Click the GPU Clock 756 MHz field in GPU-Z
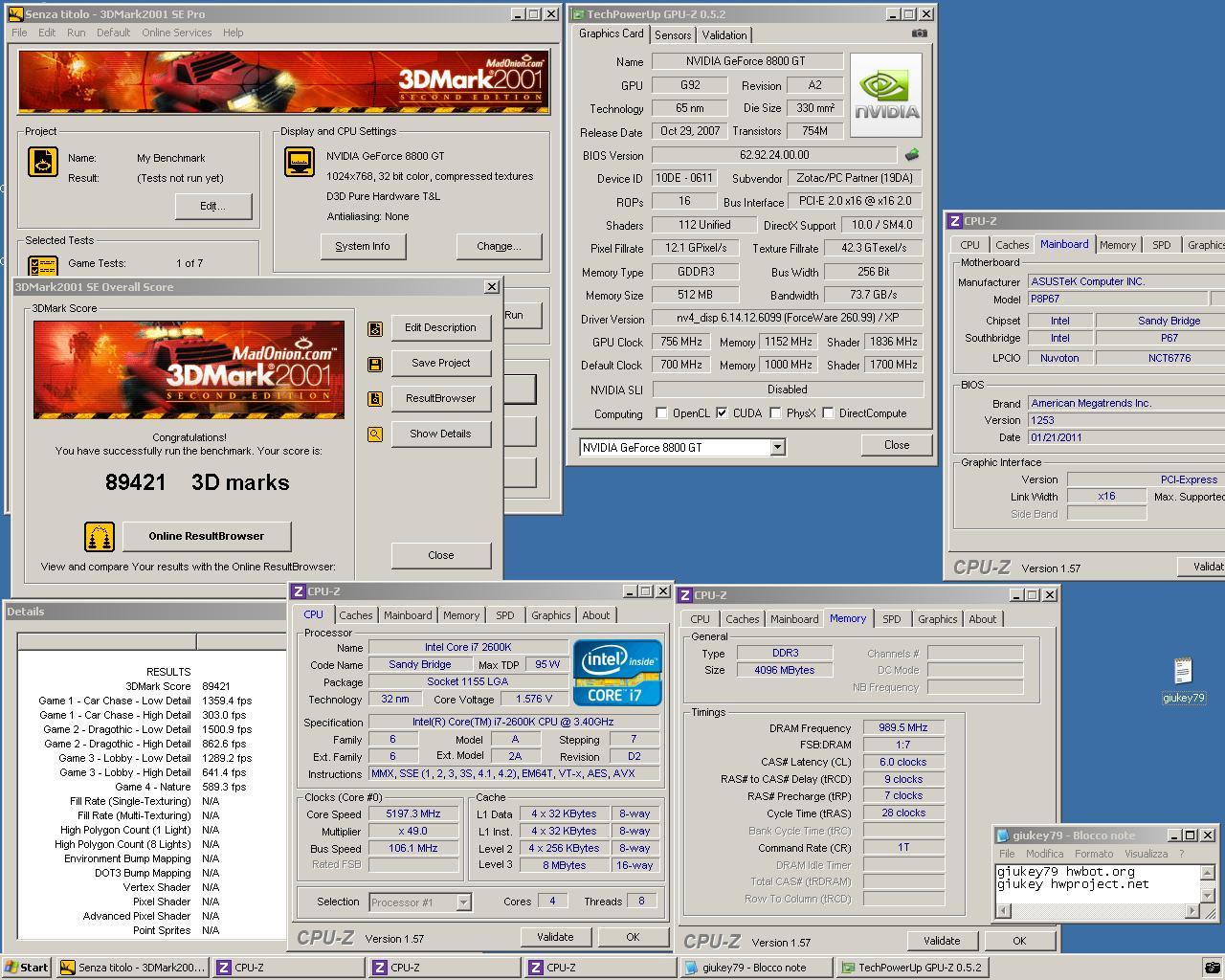The height and width of the screenshot is (980, 1225). tap(681, 342)
